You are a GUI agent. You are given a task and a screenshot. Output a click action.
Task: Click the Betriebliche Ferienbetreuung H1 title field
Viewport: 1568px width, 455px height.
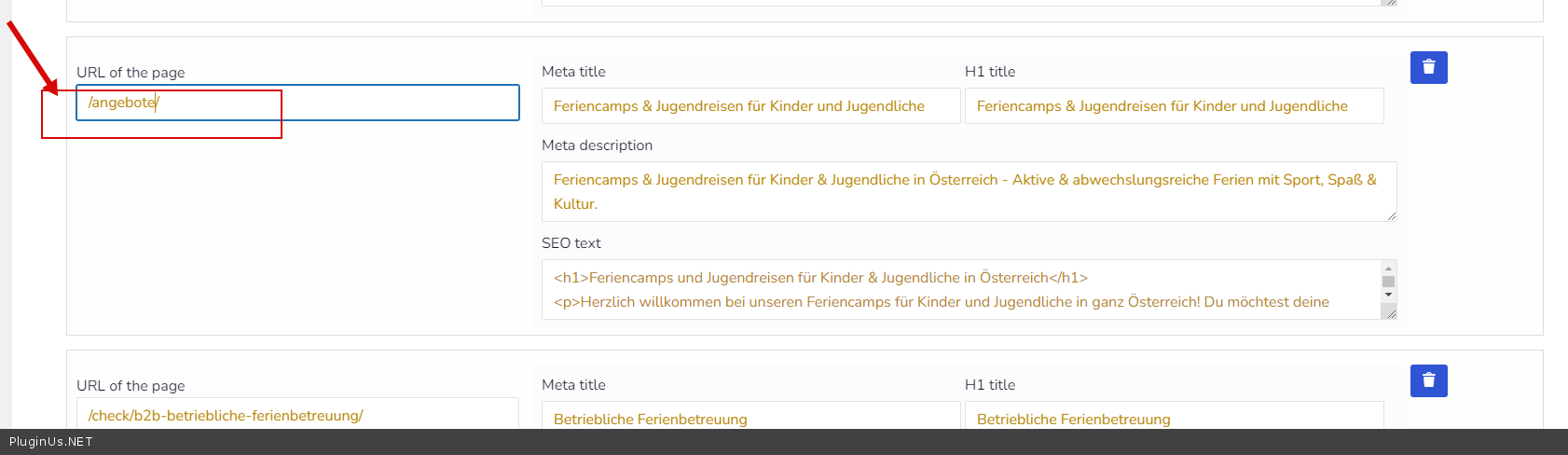[1173, 419]
